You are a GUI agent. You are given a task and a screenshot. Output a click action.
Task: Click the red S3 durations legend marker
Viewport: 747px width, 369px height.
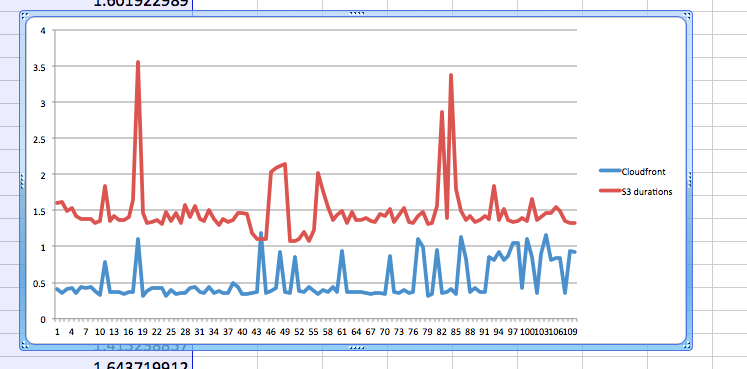(610, 190)
